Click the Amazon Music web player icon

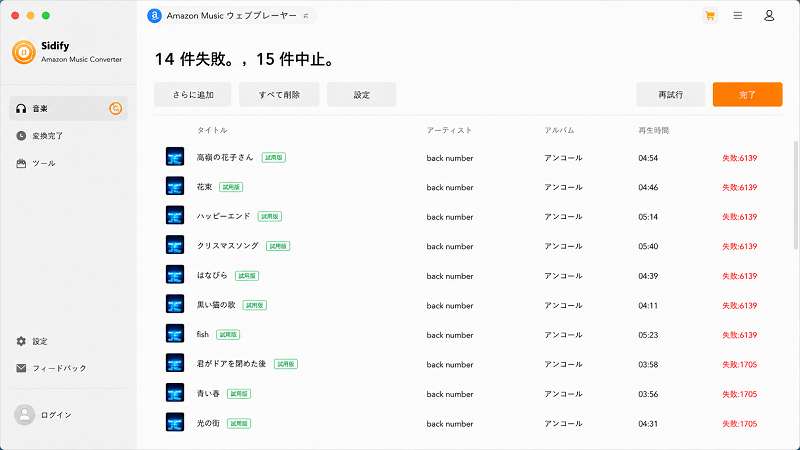pyautogui.click(x=154, y=16)
